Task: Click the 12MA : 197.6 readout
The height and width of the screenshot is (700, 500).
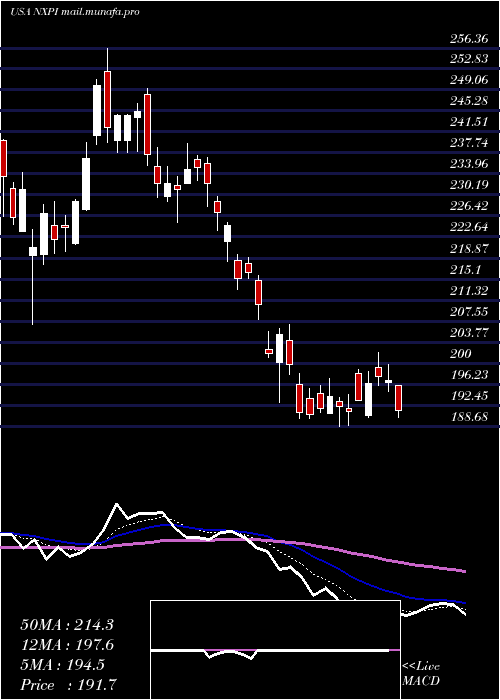Action: (67, 645)
